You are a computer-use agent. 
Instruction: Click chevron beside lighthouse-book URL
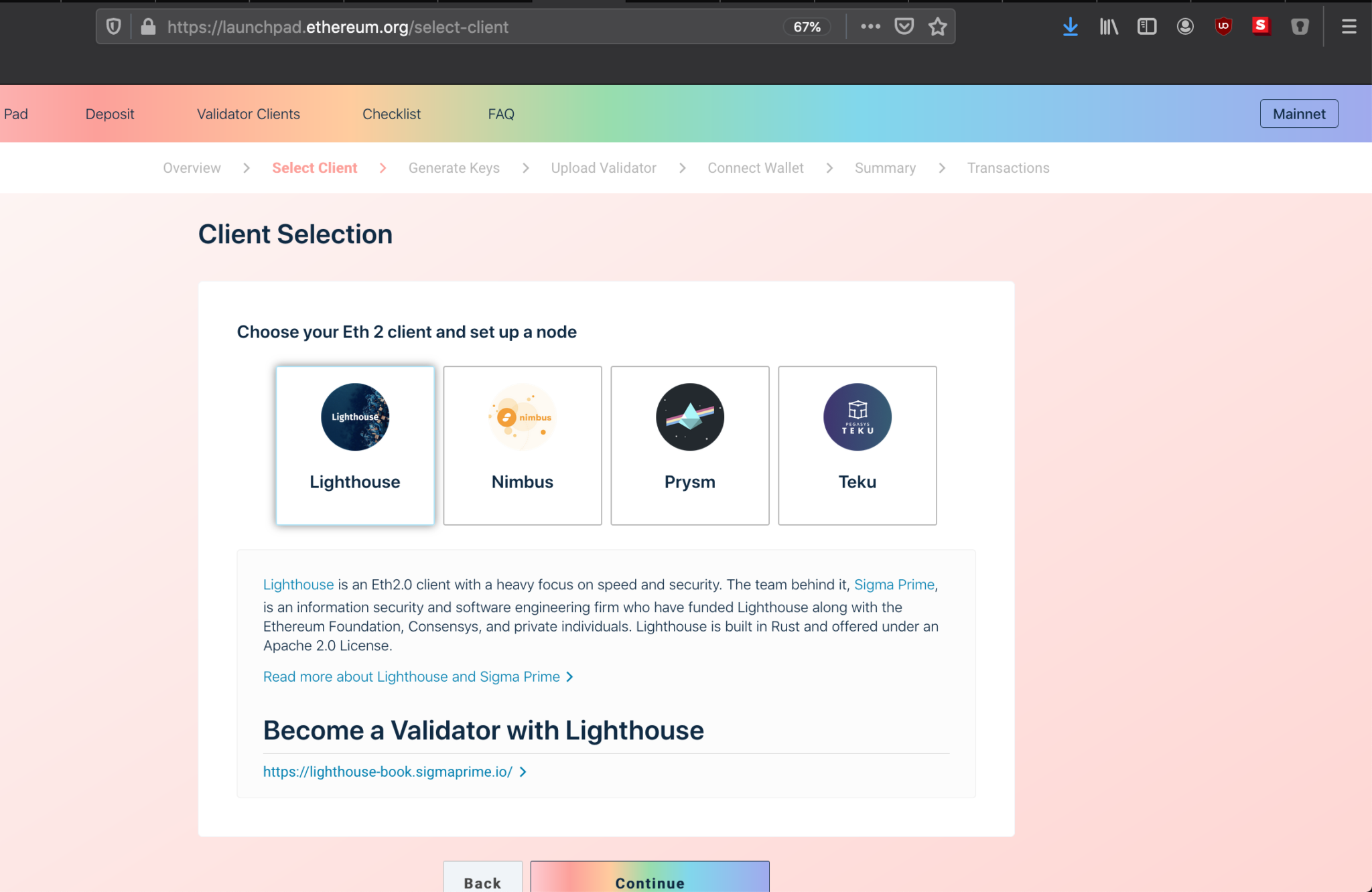[523, 772]
